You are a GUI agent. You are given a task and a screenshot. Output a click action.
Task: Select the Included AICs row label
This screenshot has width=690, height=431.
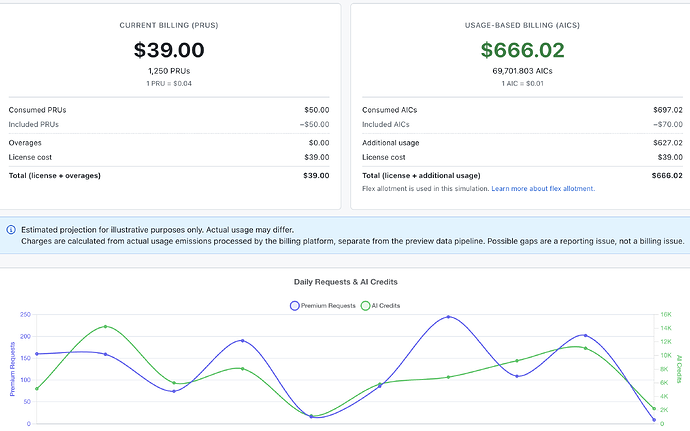385,125
